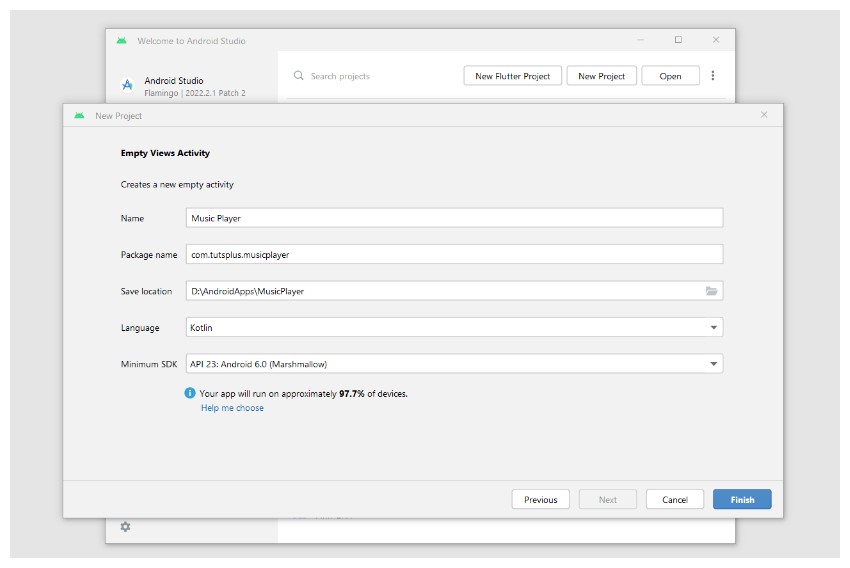The image size is (850, 568).
Task: Click the blue info icon near device percentage
Action: [190, 394]
